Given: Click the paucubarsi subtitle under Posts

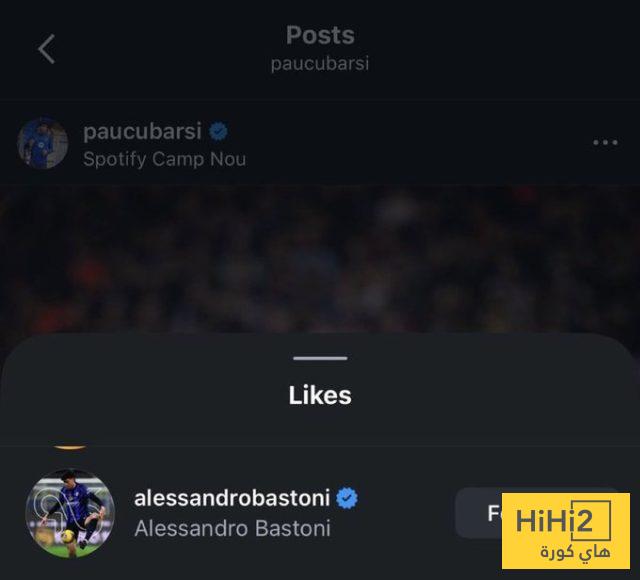Looking at the screenshot, I should tap(320, 64).
